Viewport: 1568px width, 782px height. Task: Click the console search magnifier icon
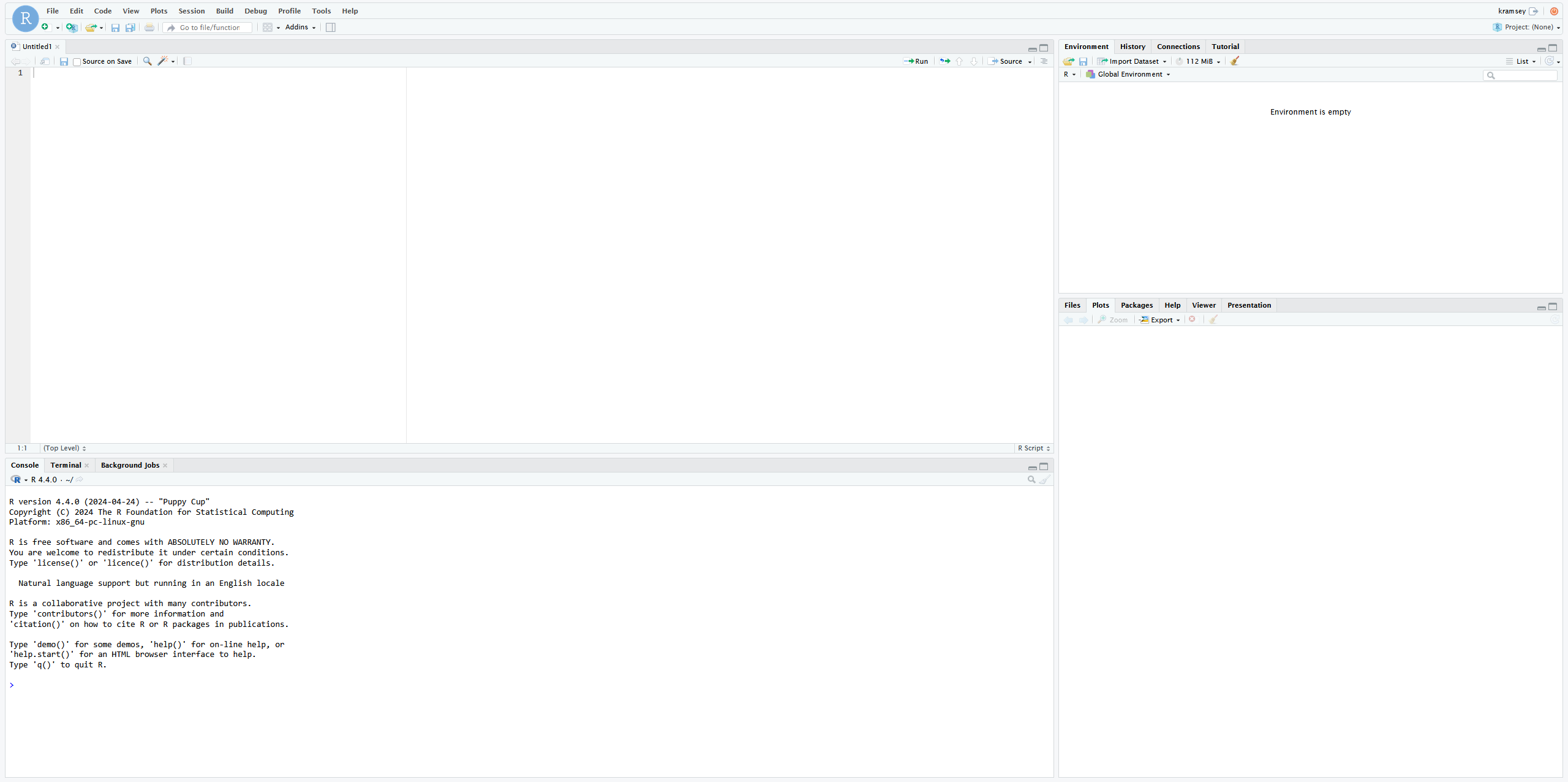pos(1031,480)
